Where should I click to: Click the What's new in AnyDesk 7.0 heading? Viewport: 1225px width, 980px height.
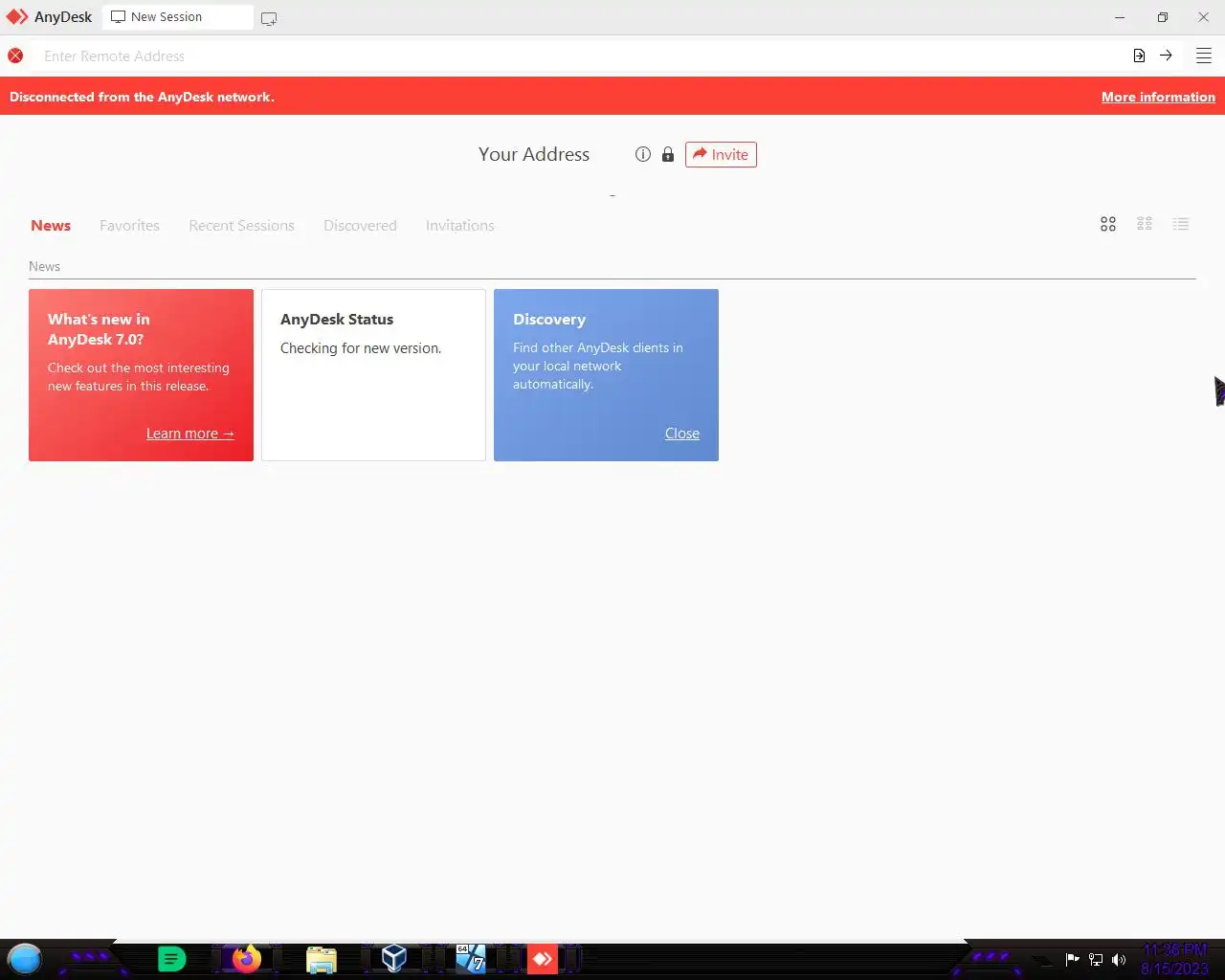99,329
